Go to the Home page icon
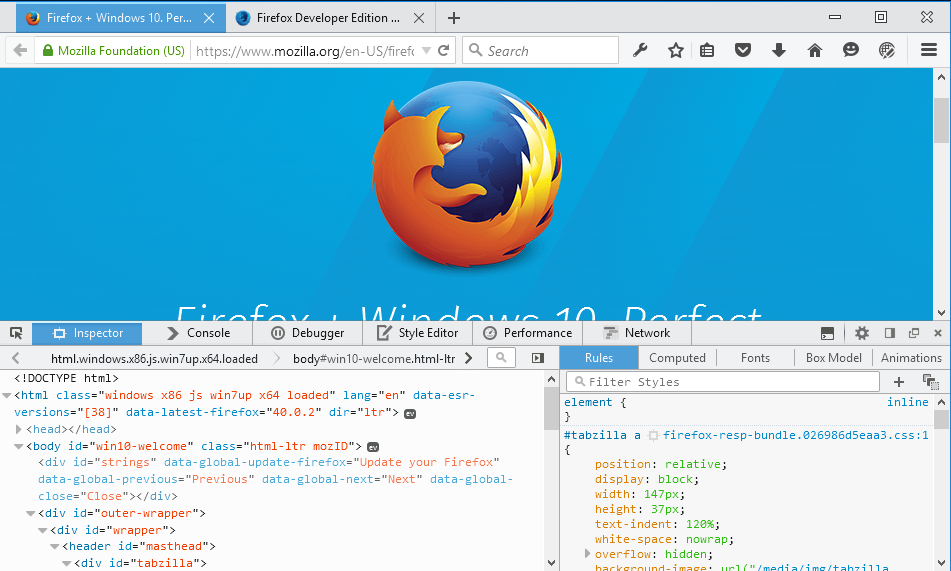 point(815,50)
